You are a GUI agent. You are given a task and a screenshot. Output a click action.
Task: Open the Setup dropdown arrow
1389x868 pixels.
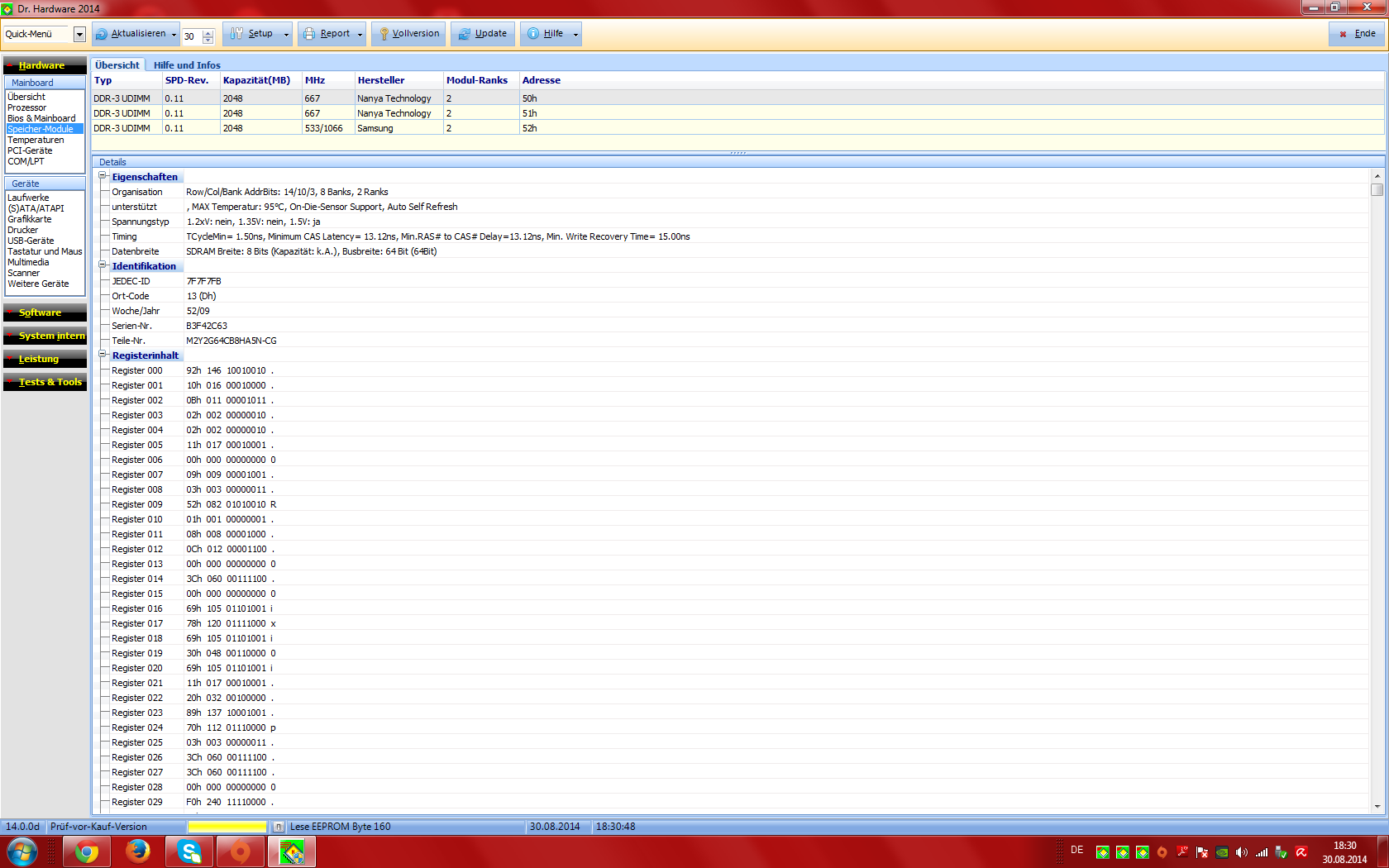pyautogui.click(x=286, y=35)
